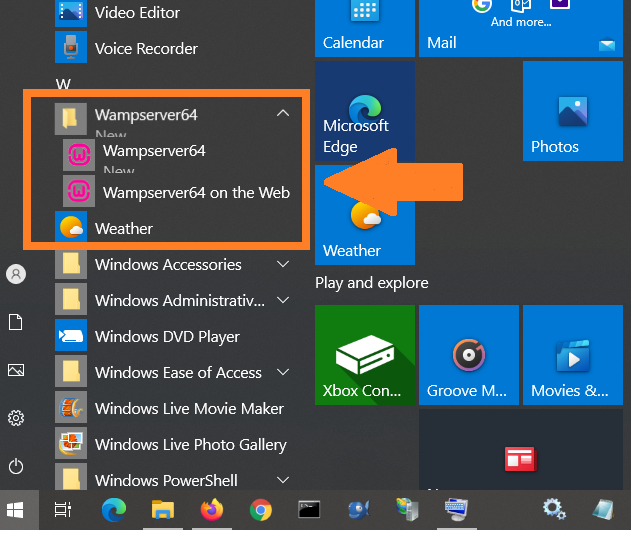Open the Movies & TV tile
Viewport: 631px width, 535px height.
570,355
